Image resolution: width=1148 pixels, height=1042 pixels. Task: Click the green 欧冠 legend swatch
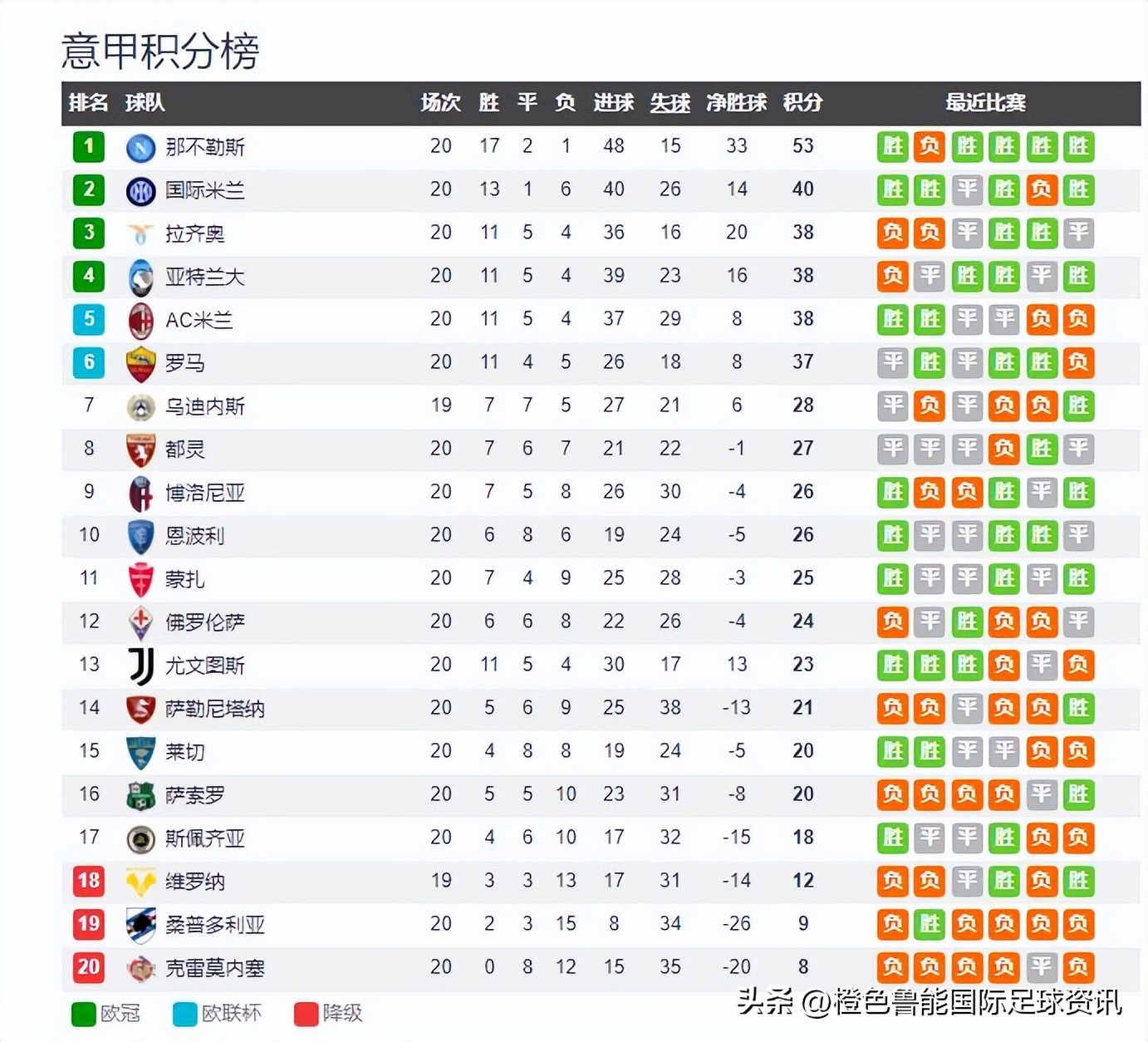coord(84,1014)
